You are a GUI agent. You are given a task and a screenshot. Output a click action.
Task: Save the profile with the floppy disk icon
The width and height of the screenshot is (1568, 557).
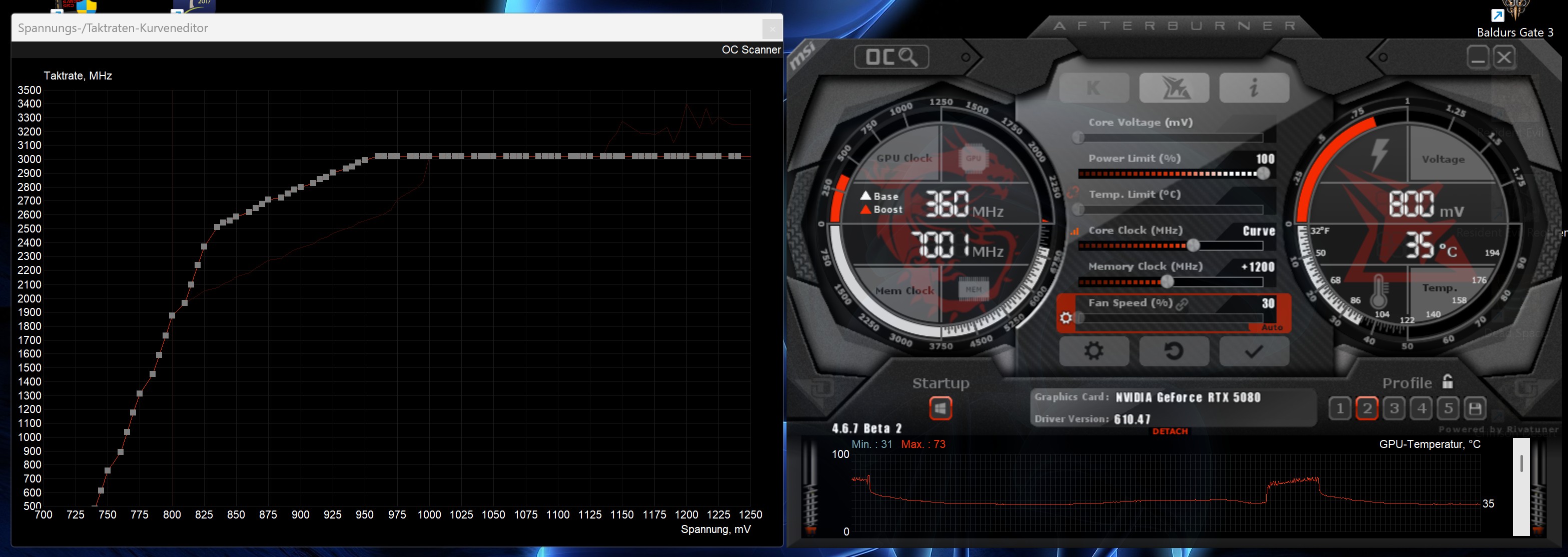[x=1475, y=408]
